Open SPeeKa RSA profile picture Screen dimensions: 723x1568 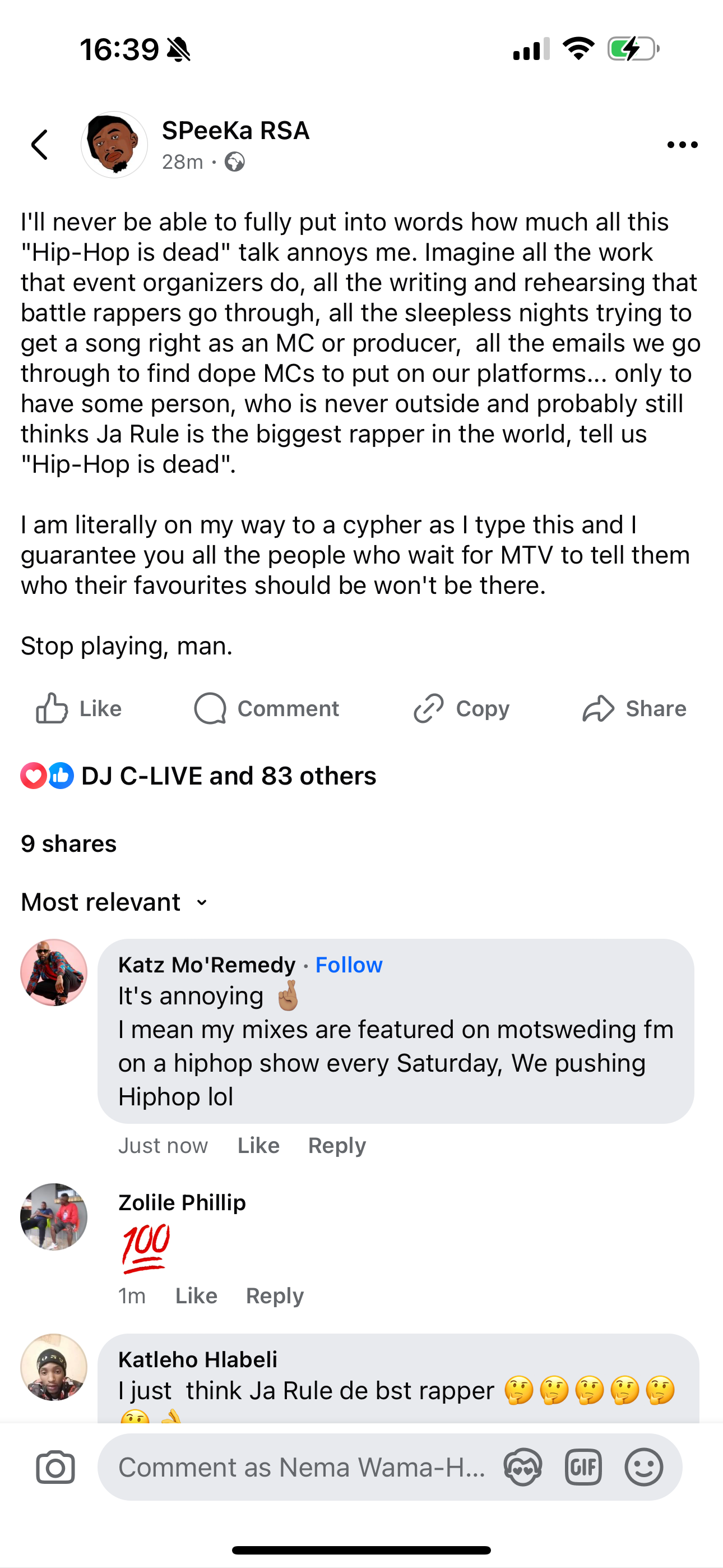tap(114, 145)
